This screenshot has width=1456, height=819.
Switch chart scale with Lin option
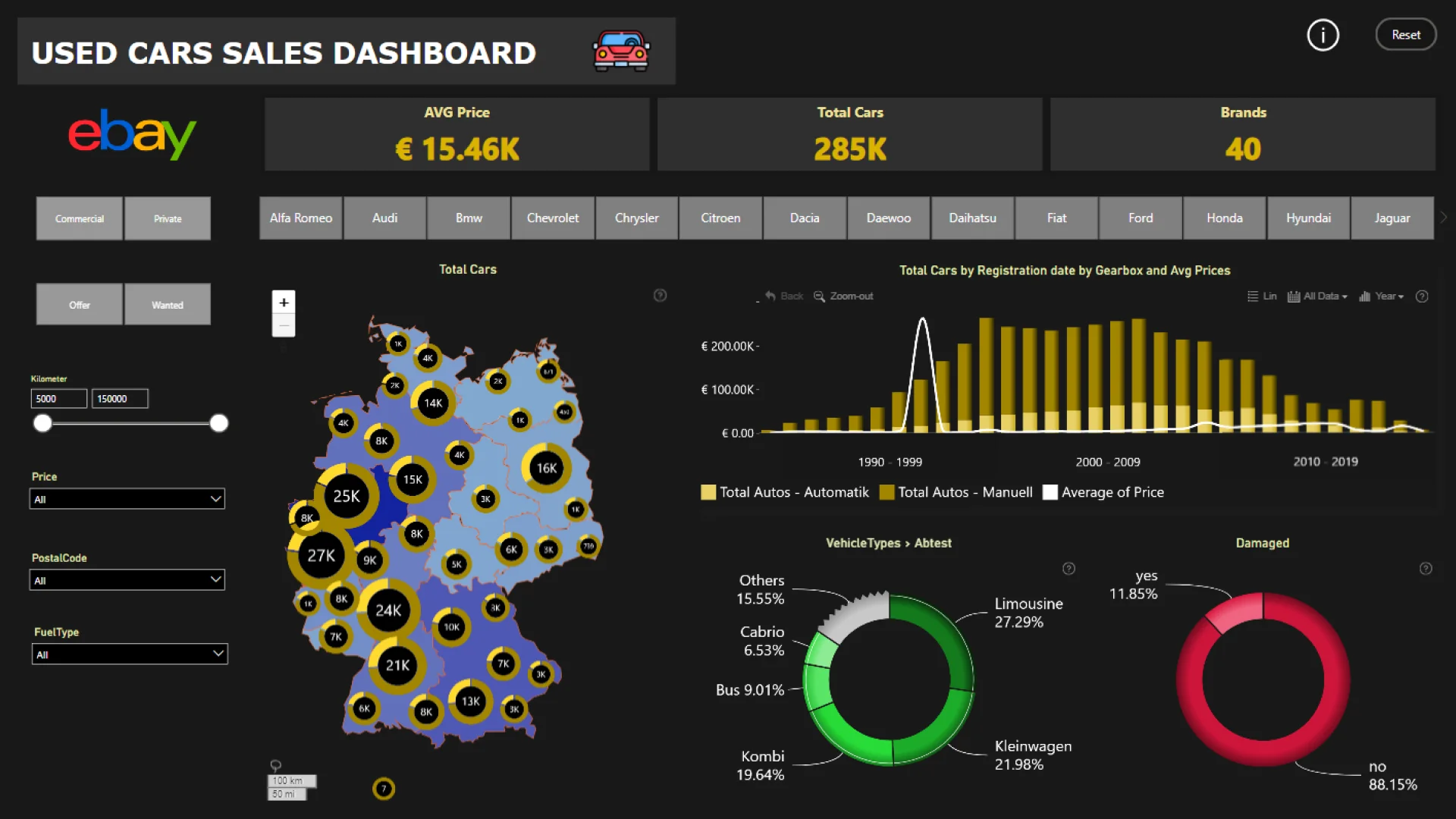(1262, 297)
